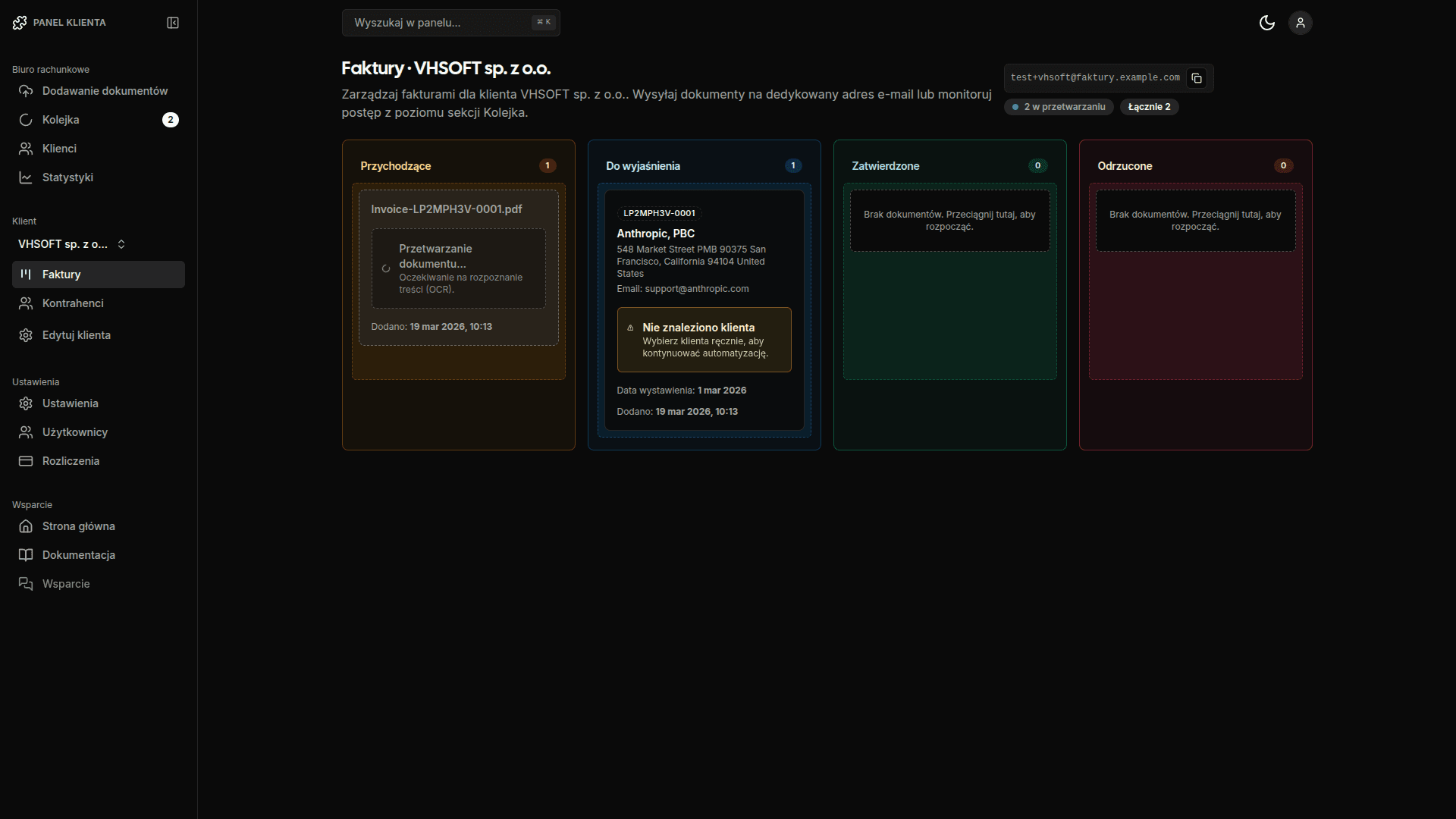Click the Łącznie 2 total badge

tap(1149, 107)
